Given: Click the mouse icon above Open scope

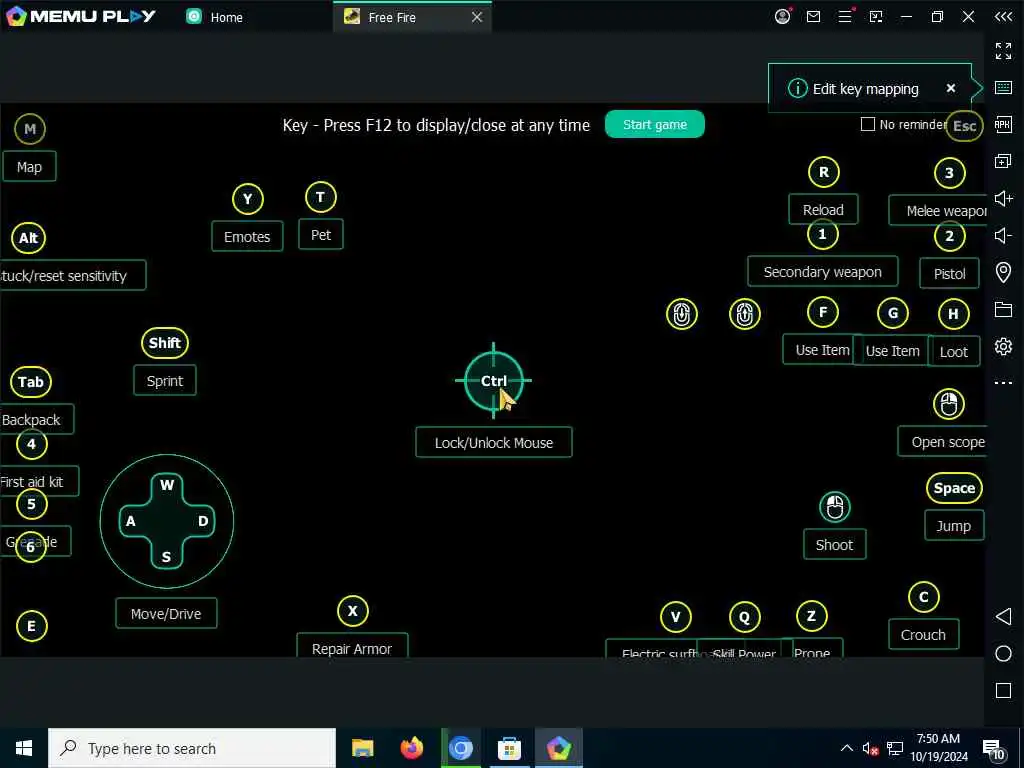Looking at the screenshot, I should pyautogui.click(x=948, y=404).
